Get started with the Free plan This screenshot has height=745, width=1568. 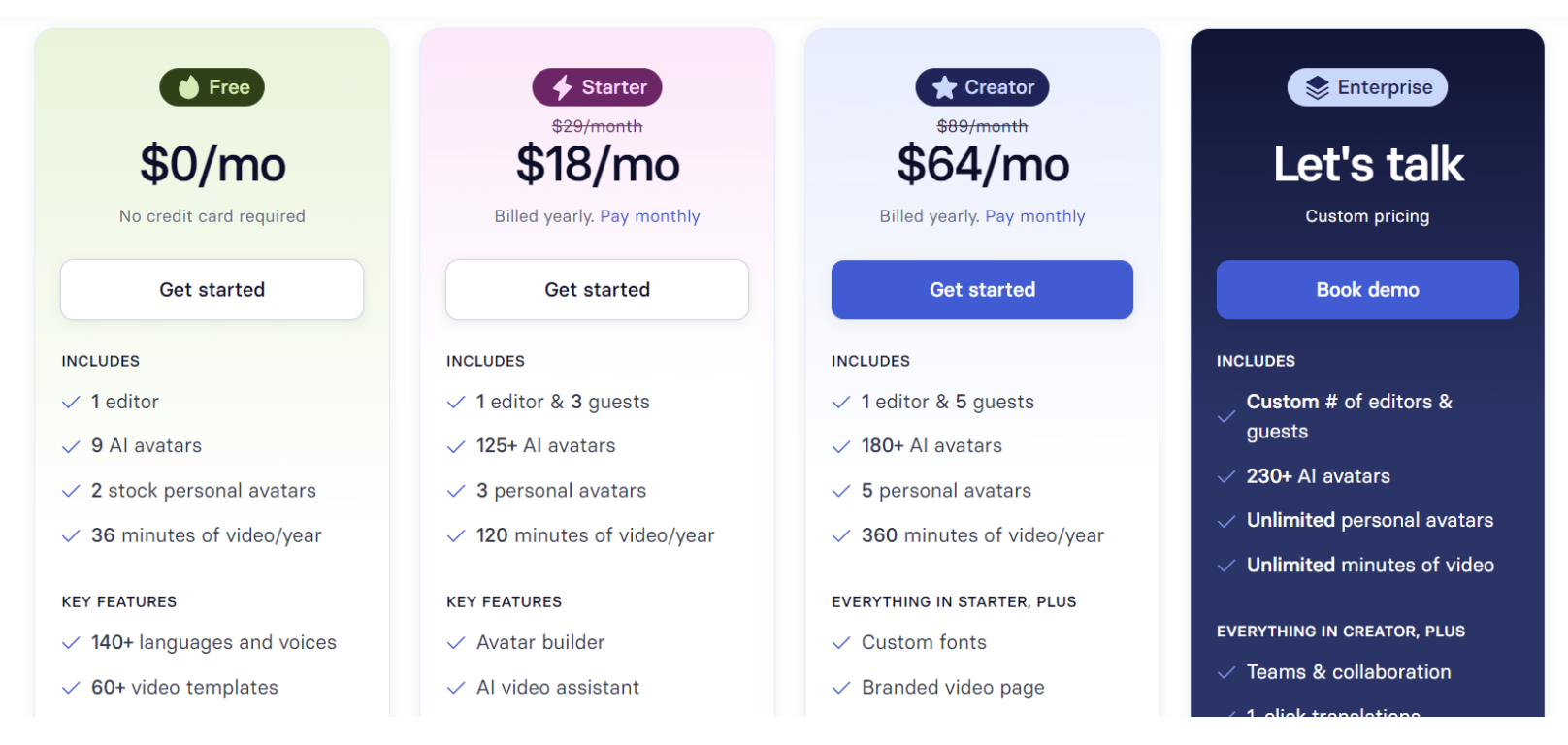(x=212, y=289)
